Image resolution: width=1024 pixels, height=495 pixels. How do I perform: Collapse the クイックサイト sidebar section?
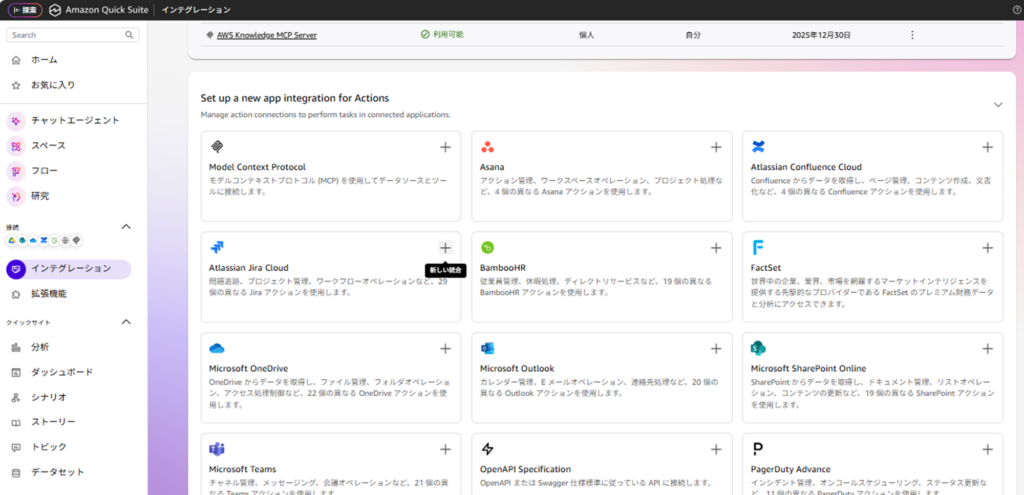tap(126, 322)
